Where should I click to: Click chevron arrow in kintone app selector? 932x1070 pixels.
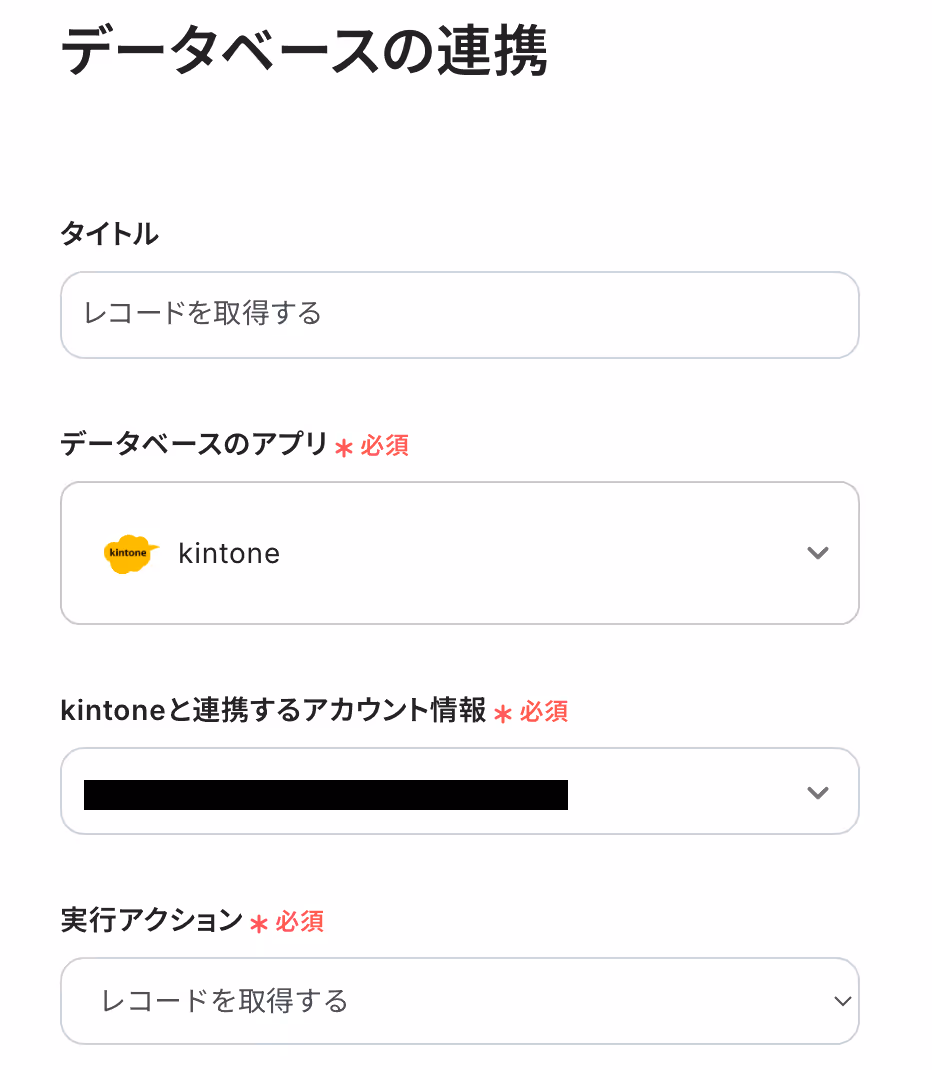click(x=817, y=553)
